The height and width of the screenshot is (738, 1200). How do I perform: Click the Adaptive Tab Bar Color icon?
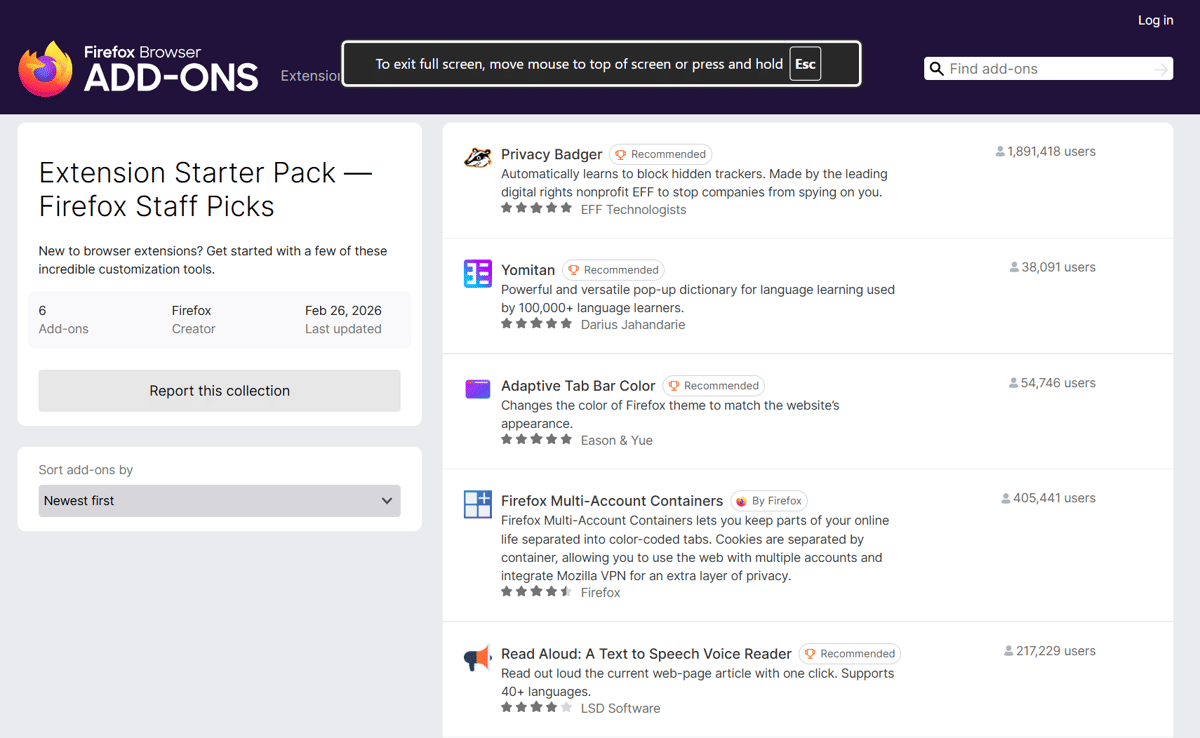tap(477, 389)
